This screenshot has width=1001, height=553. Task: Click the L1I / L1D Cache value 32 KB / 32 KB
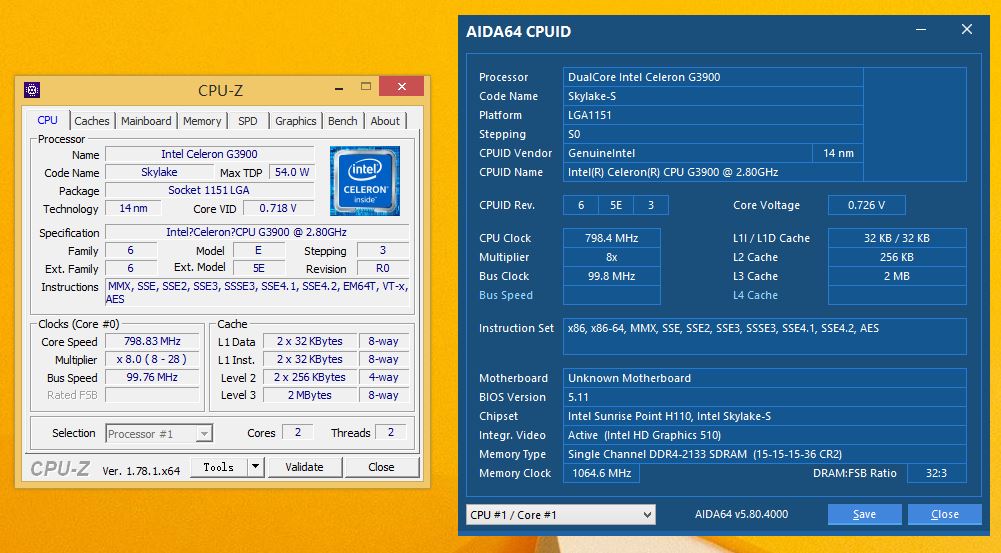897,238
